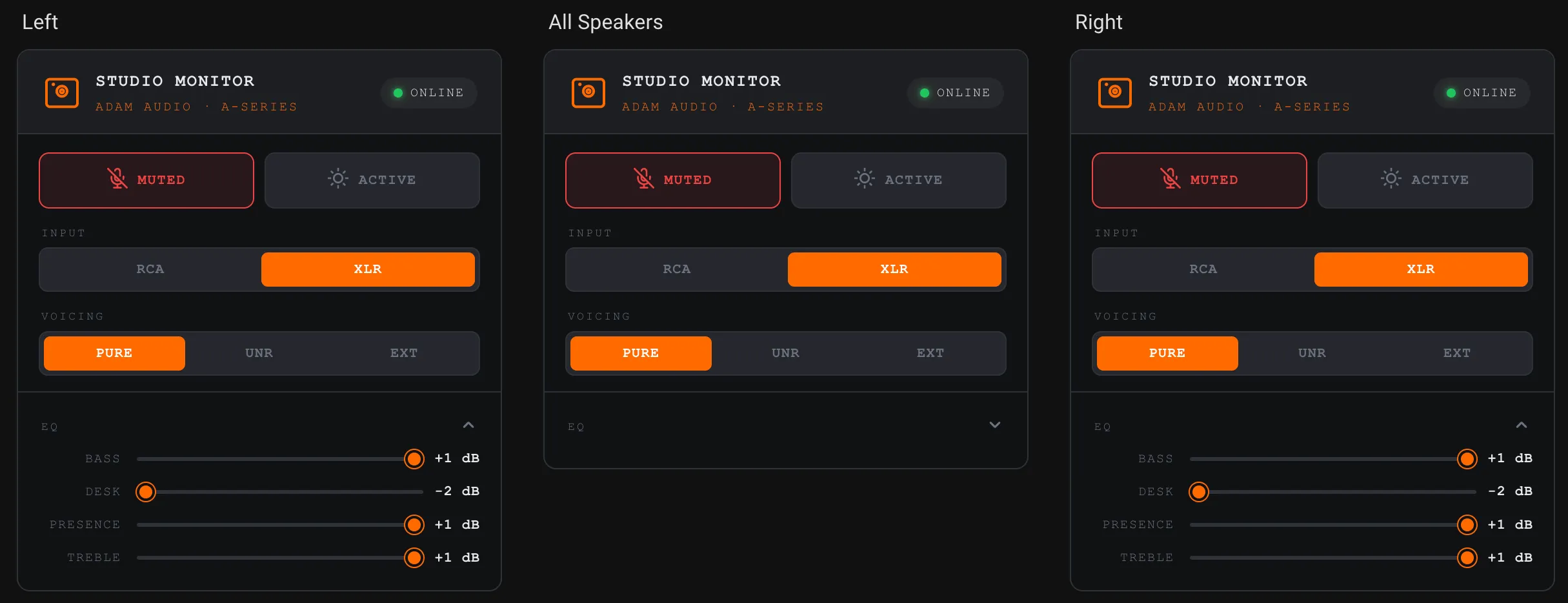Expand the EQ section for All Speakers
Image resolution: width=1568 pixels, height=603 pixels.
click(x=994, y=425)
